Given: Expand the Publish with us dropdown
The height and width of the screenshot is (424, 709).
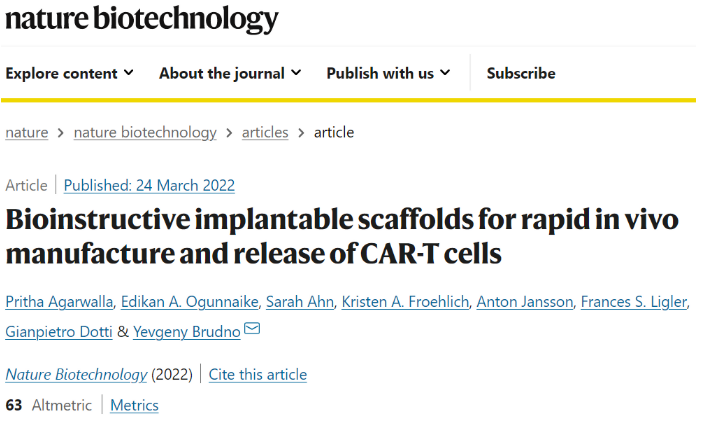Looking at the screenshot, I should pyautogui.click(x=388, y=73).
